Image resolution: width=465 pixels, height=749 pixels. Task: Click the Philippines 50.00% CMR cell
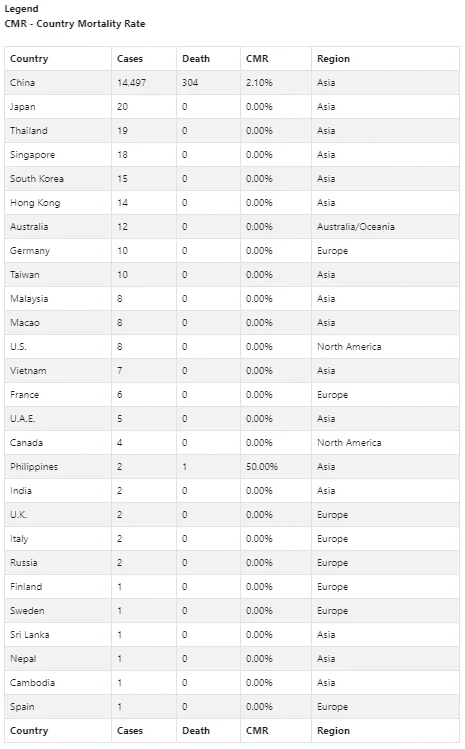[262, 467]
